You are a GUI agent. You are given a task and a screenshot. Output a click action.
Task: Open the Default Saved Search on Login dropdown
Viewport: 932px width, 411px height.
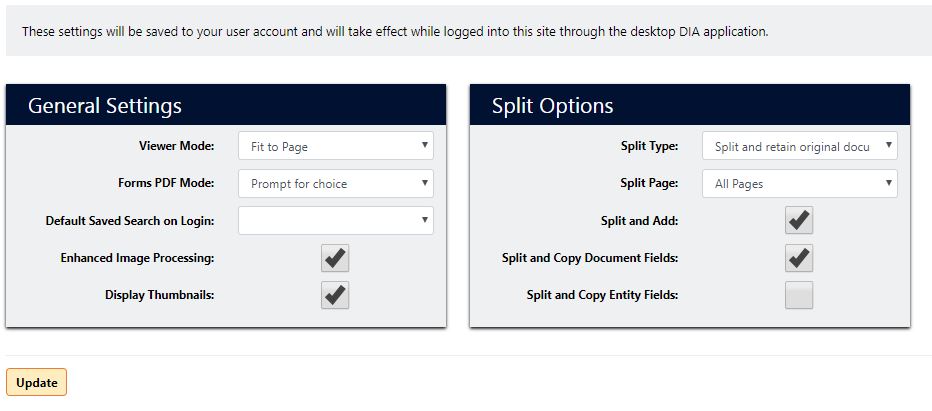pos(336,220)
